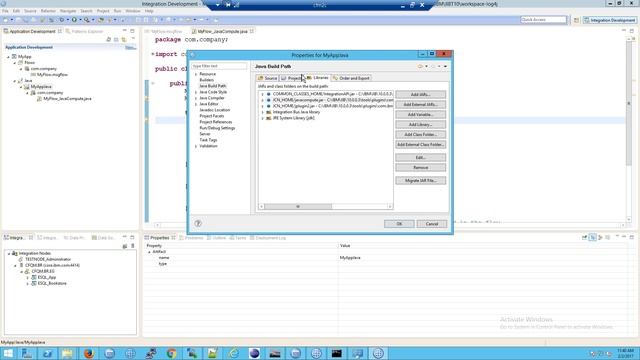Select Run/Debug Settings page
This screenshot has height=360, width=640.
pos(217,128)
